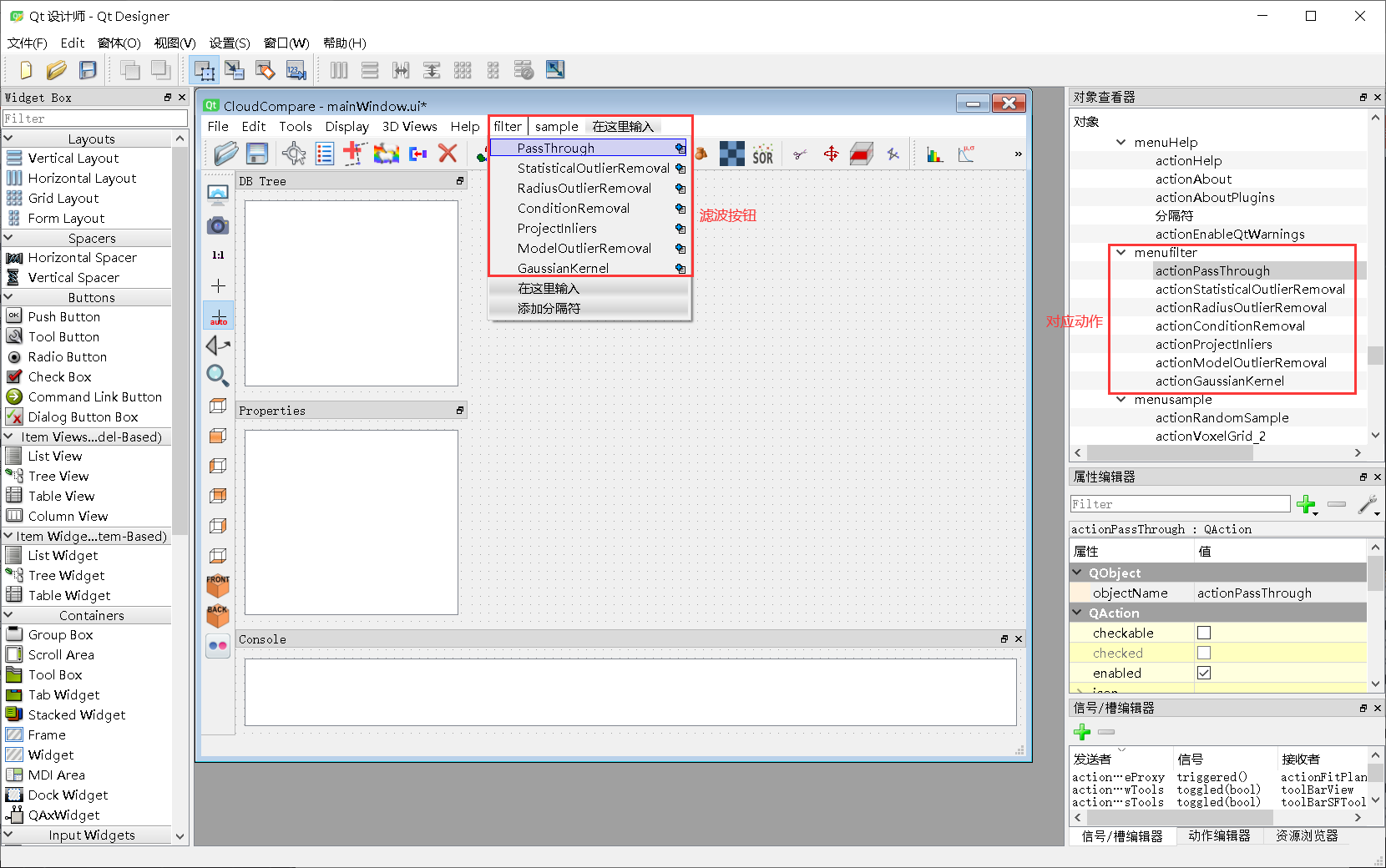
Task: Click the wrench configure button in property editor
Action: 1368,504
